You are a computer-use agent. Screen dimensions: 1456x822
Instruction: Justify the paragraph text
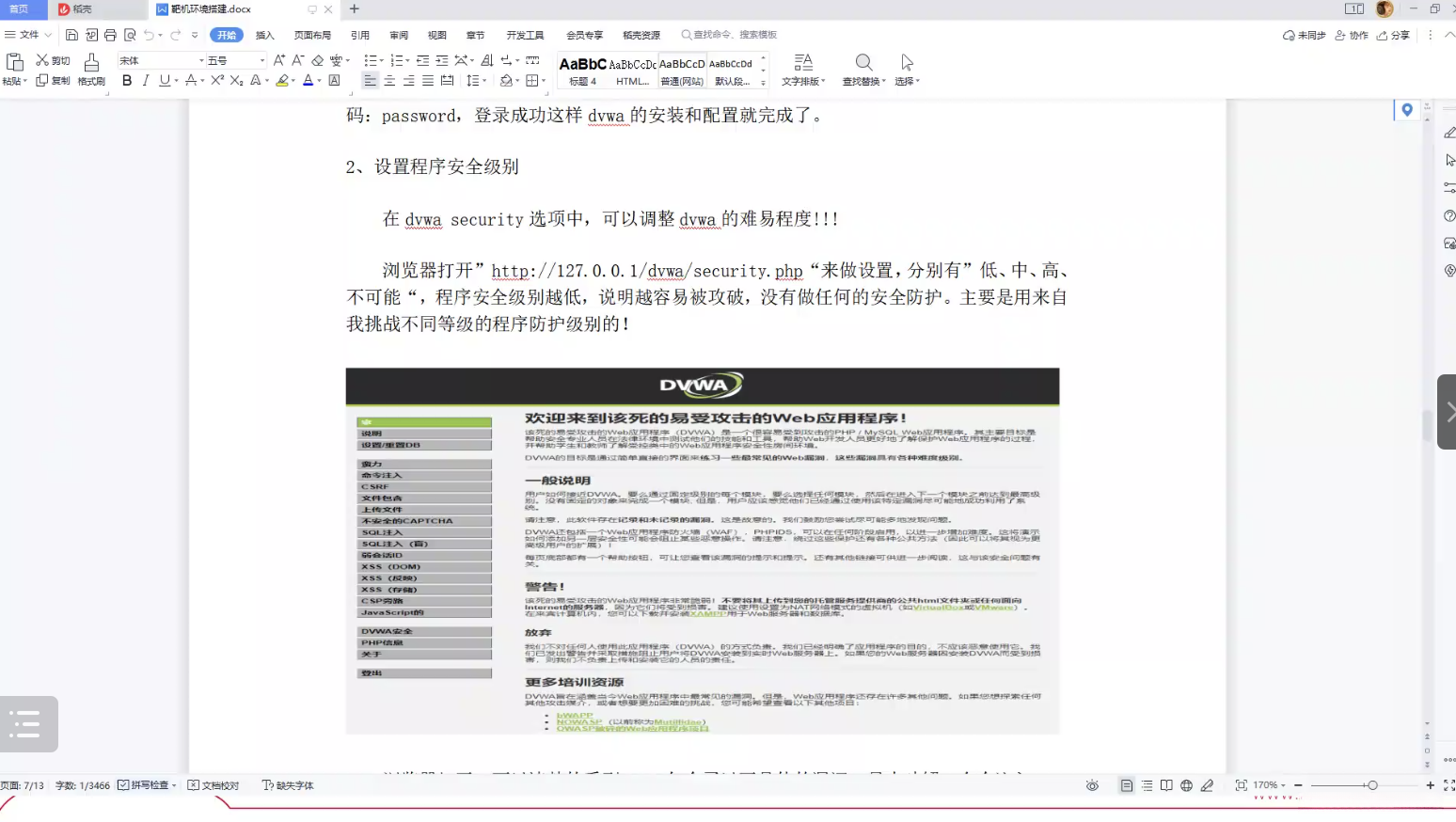coord(428,81)
